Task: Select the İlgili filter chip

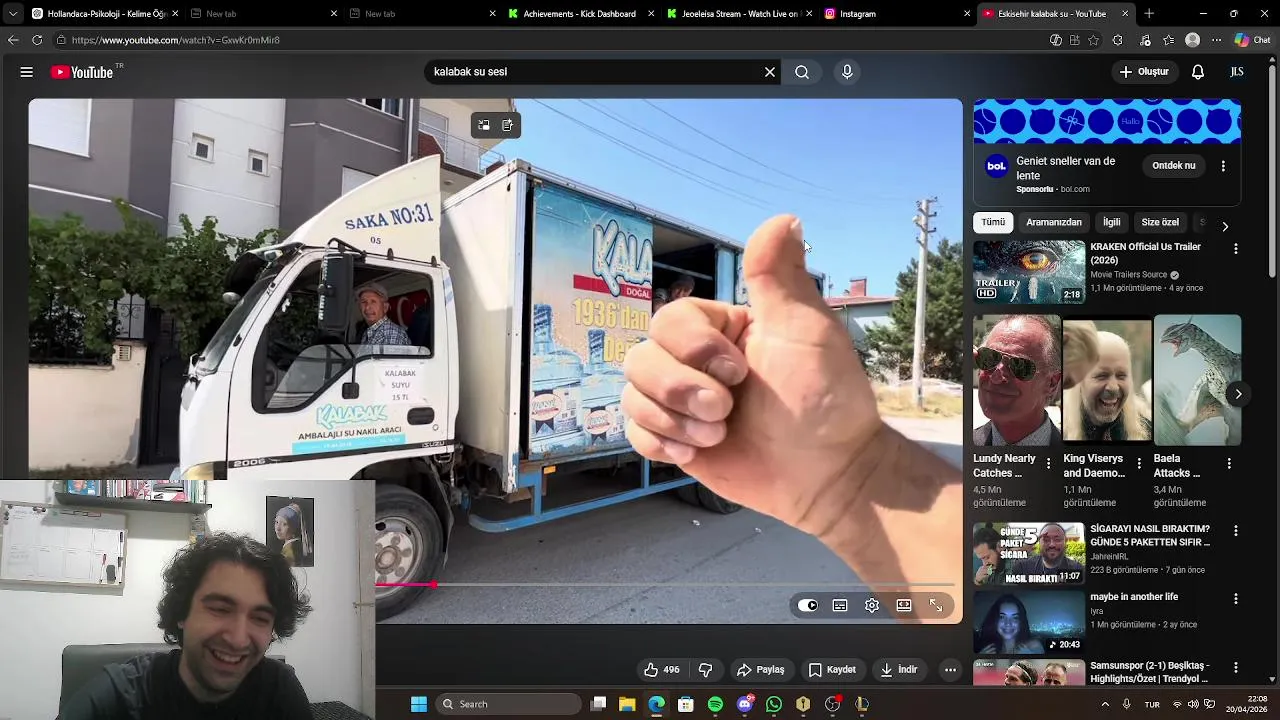Action: [1112, 222]
